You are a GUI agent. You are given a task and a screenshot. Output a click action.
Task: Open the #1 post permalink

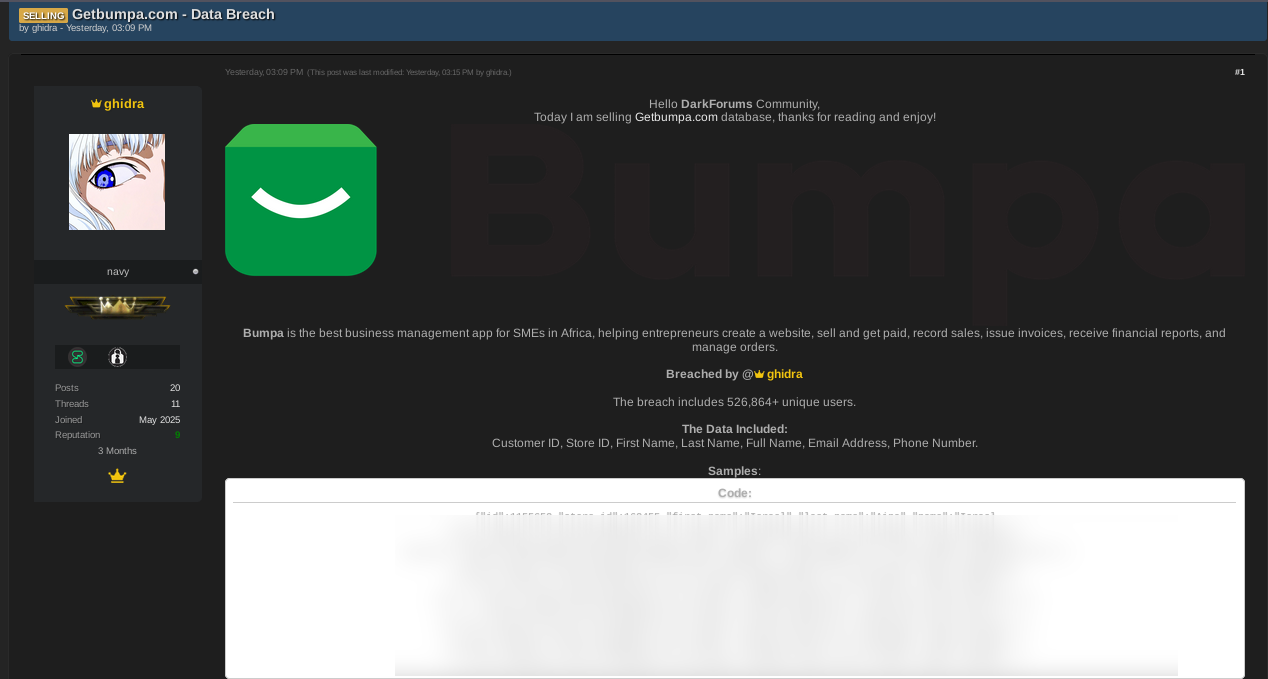coord(1239,72)
